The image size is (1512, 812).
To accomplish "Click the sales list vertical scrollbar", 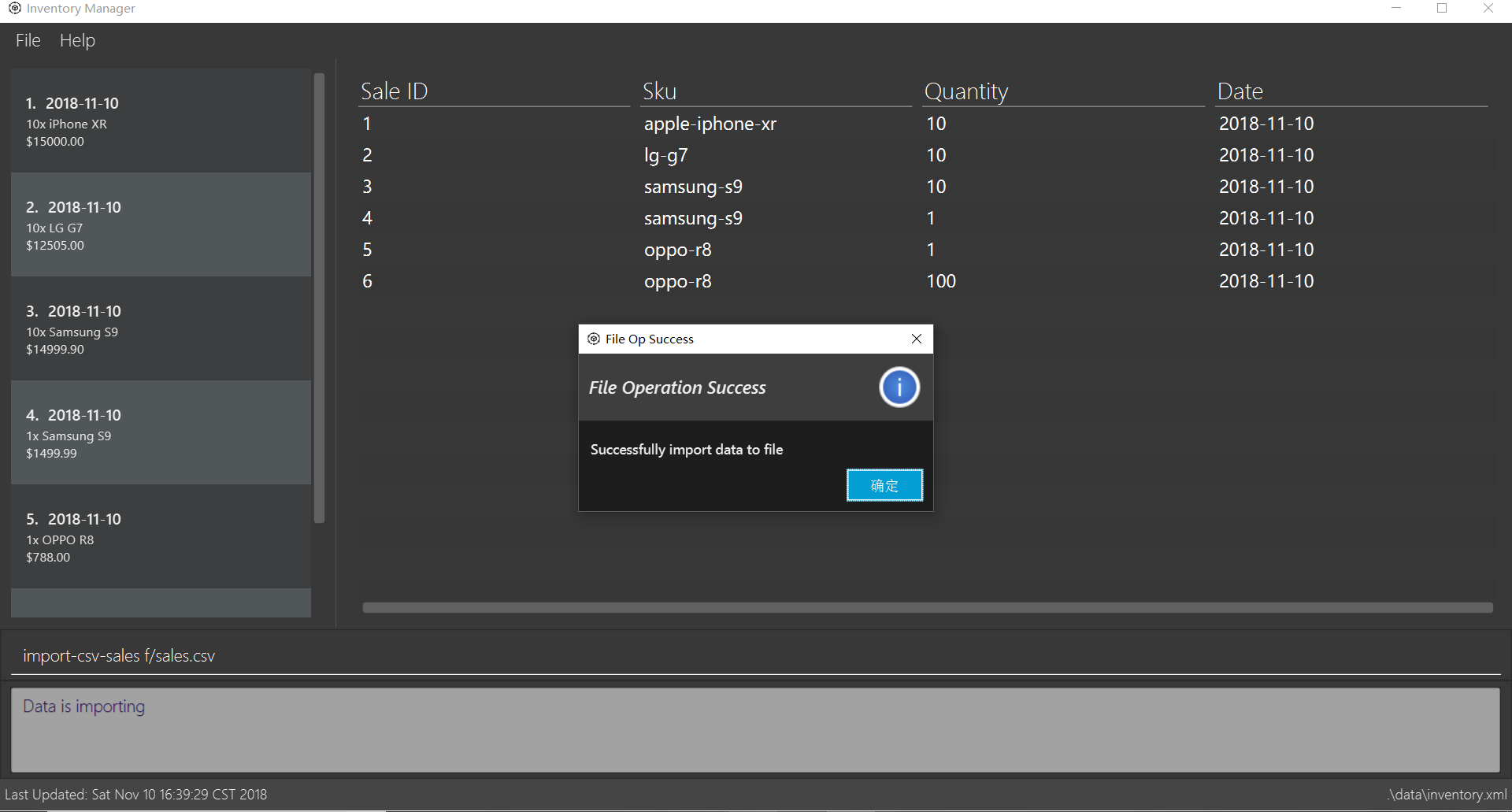I will (x=319, y=298).
